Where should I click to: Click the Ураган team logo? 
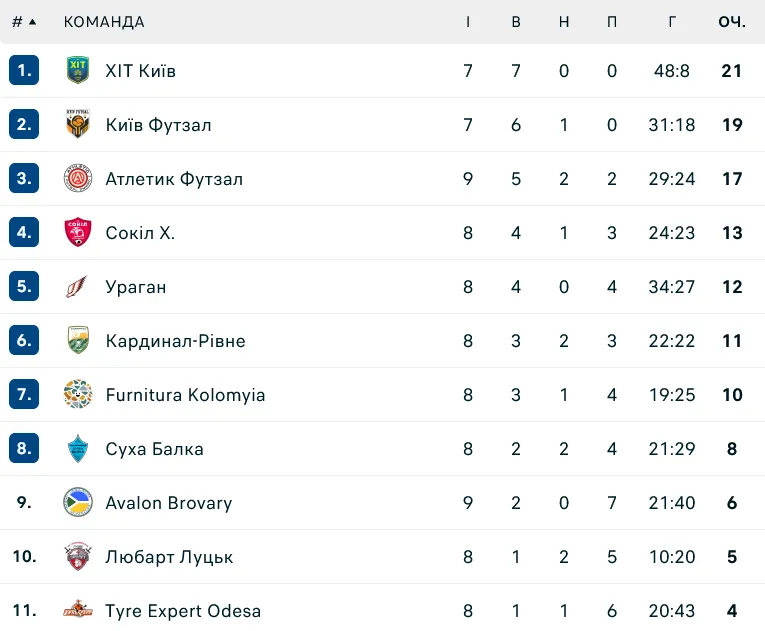[x=78, y=286]
